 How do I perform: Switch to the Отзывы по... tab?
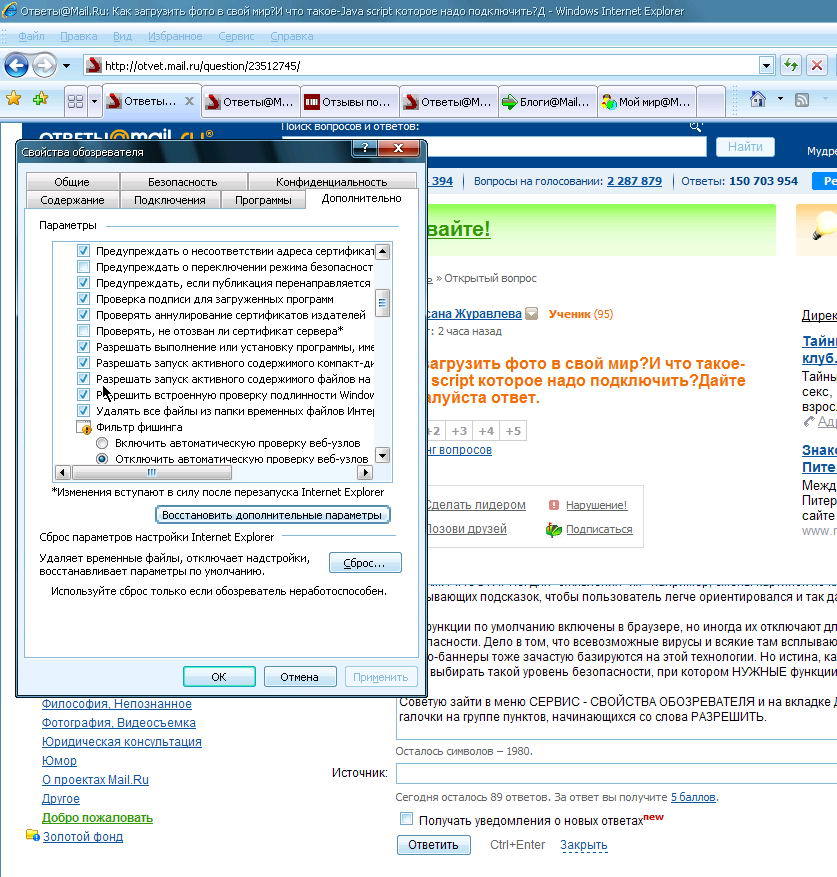pyautogui.click(x=350, y=102)
